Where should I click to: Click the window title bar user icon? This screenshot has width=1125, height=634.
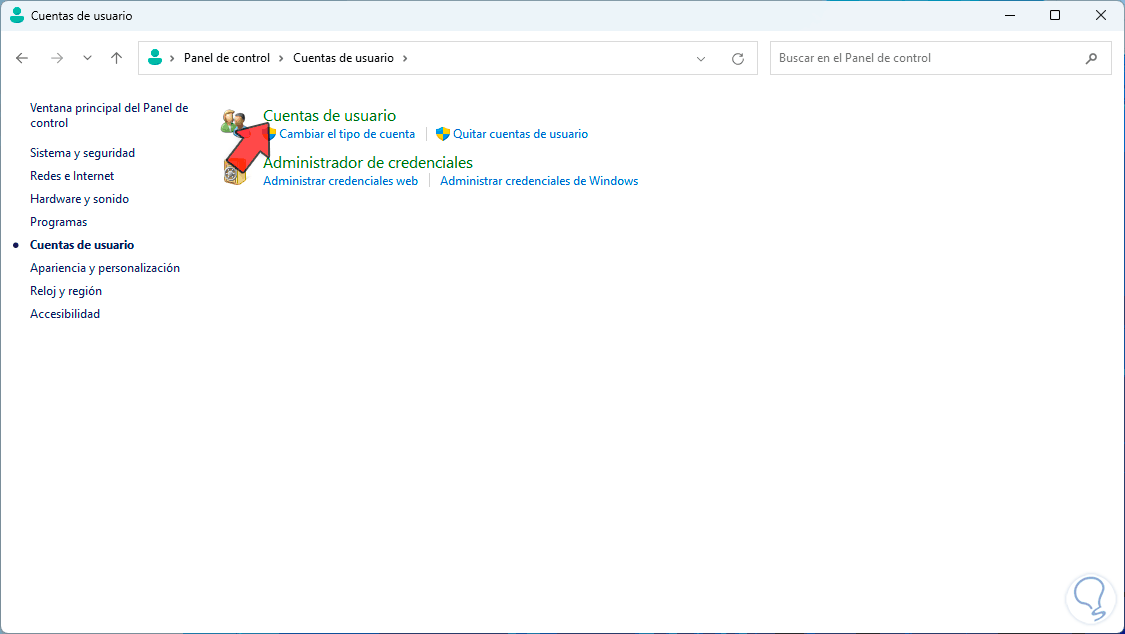point(17,15)
